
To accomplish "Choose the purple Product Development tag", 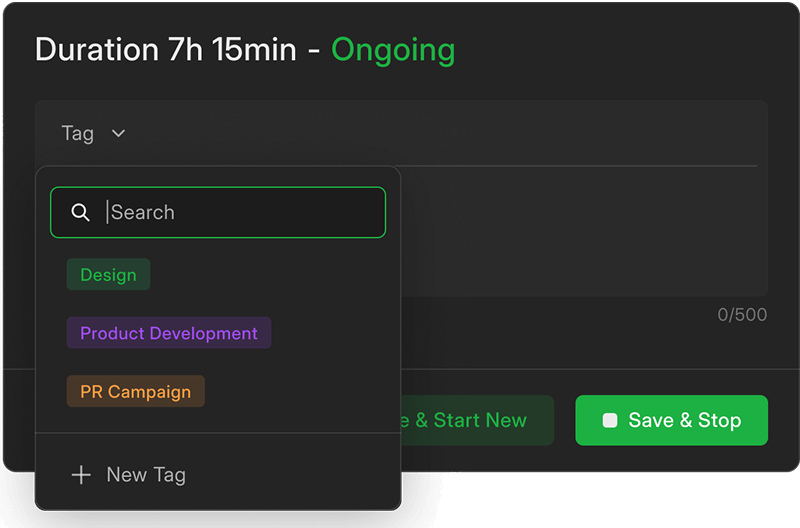I will pos(169,333).
